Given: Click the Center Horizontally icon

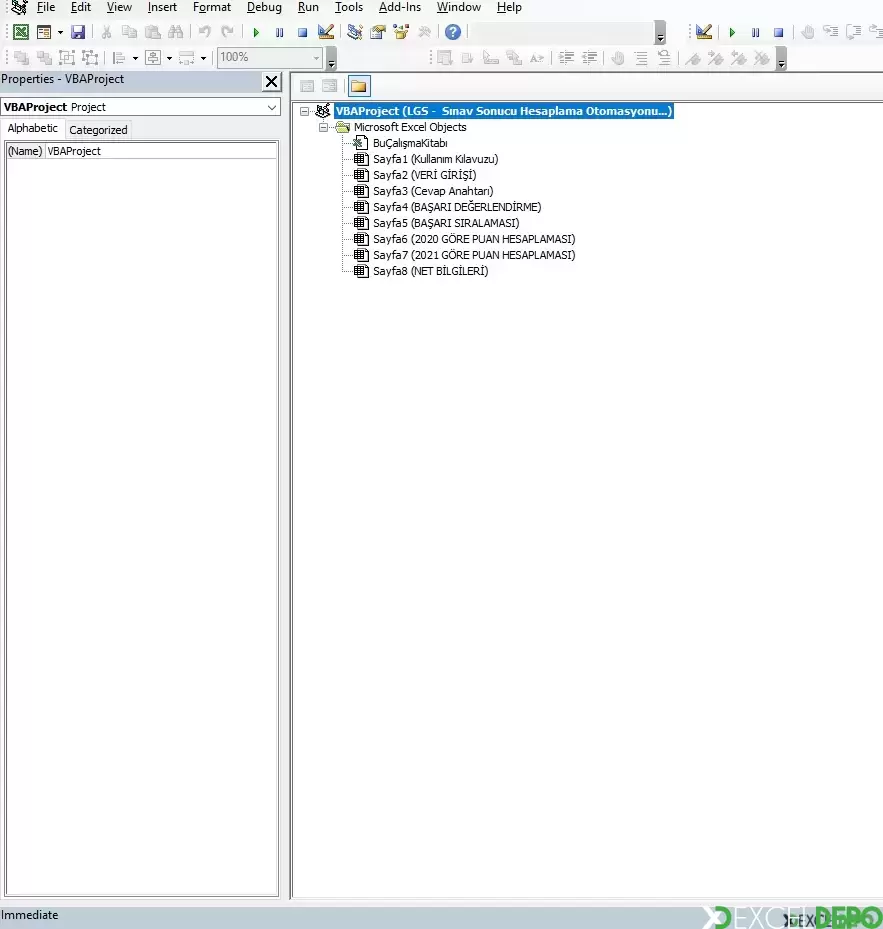Looking at the screenshot, I should coord(153,57).
